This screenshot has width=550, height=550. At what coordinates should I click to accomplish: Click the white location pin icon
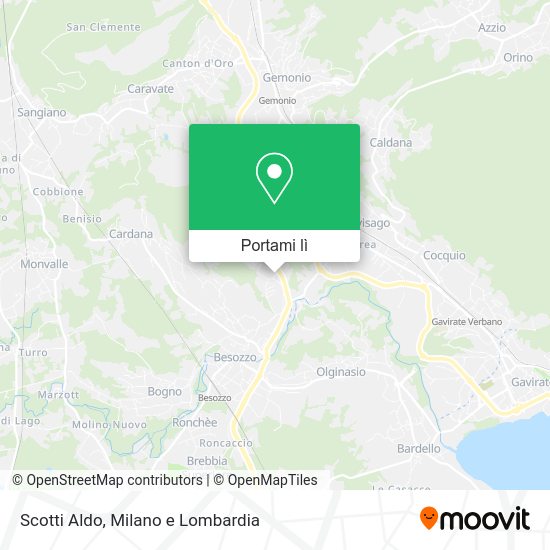(x=274, y=178)
